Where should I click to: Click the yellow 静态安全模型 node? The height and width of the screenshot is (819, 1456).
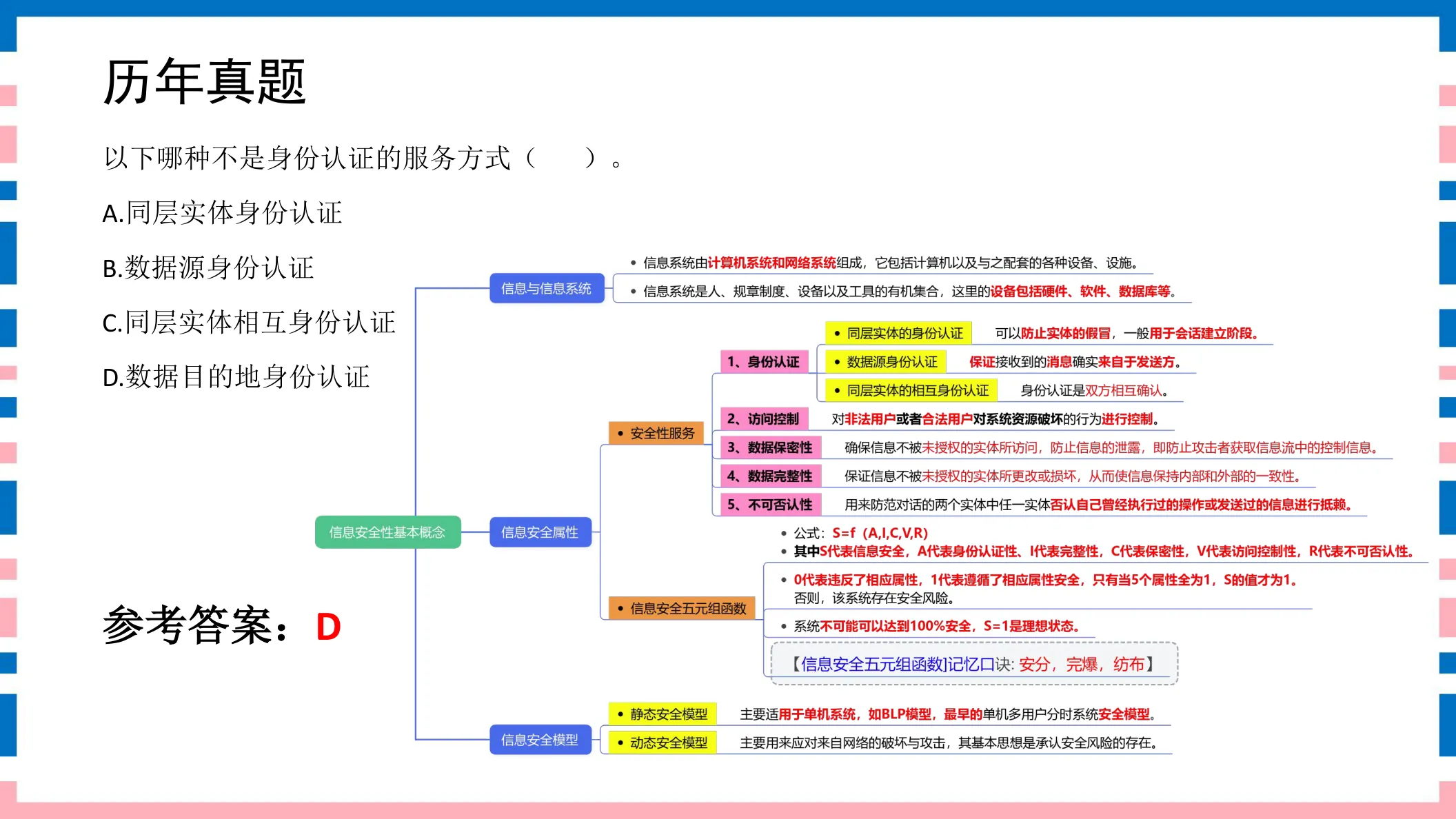click(663, 714)
